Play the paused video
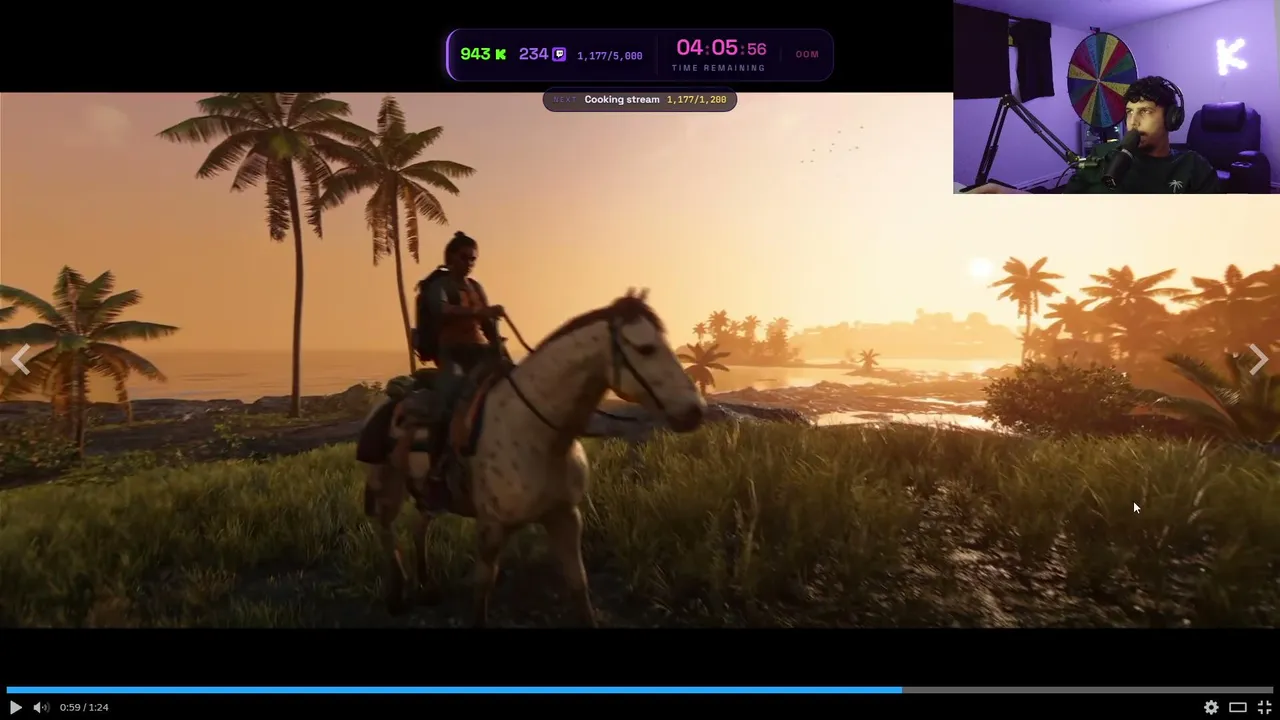The image size is (1280, 720). (x=15, y=707)
